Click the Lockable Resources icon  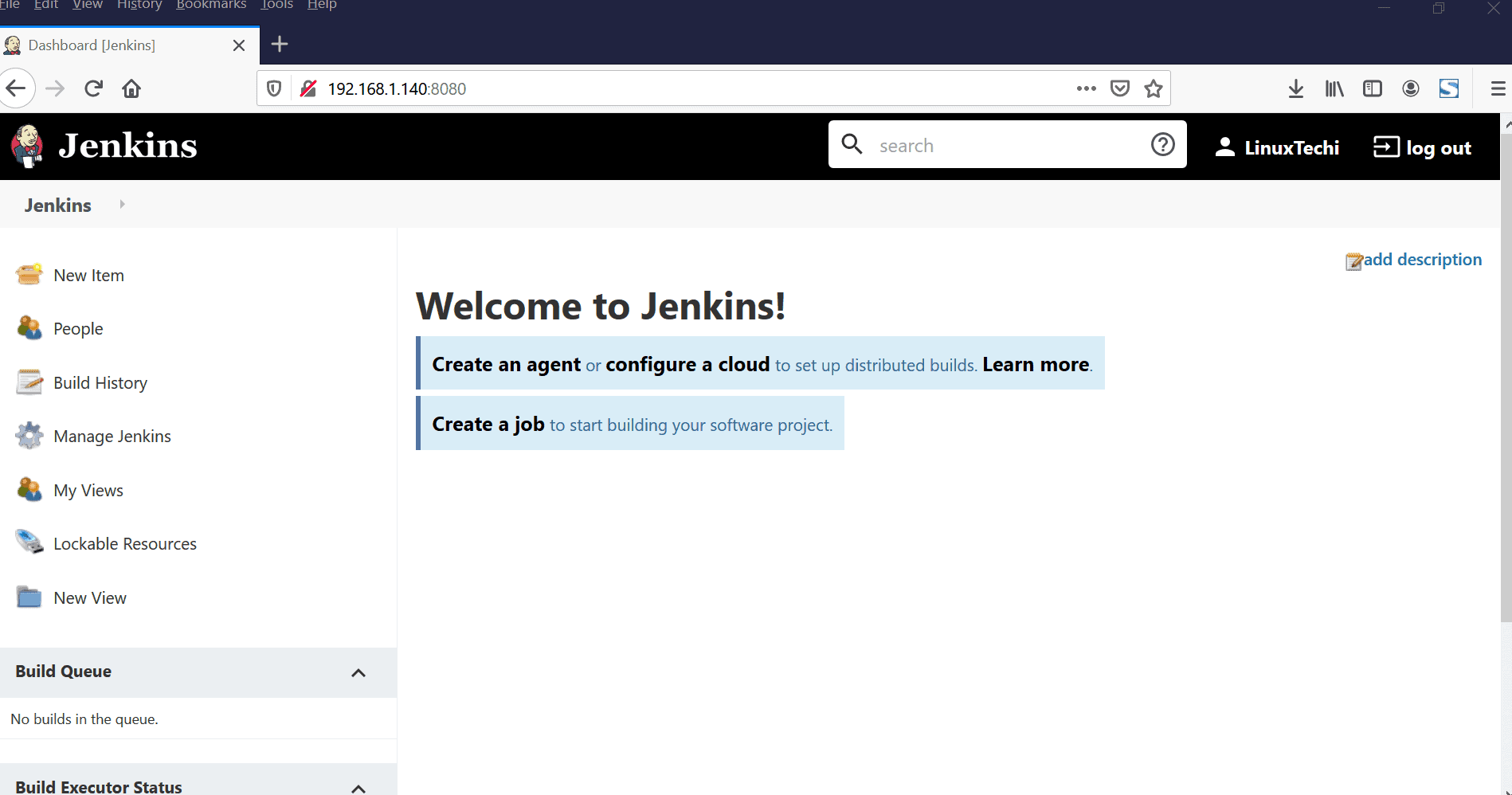[29, 542]
